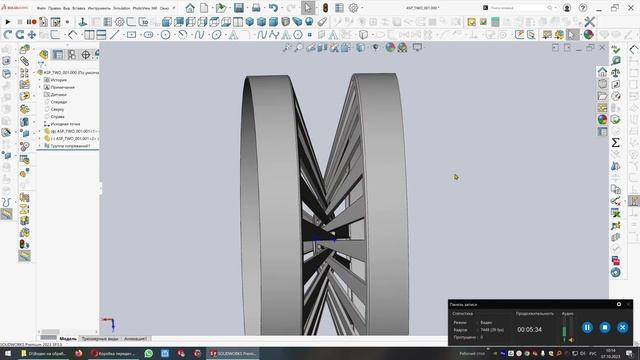640x360 pixels.
Task: Open View Settings monitor icon dropdown
Action: point(417,47)
